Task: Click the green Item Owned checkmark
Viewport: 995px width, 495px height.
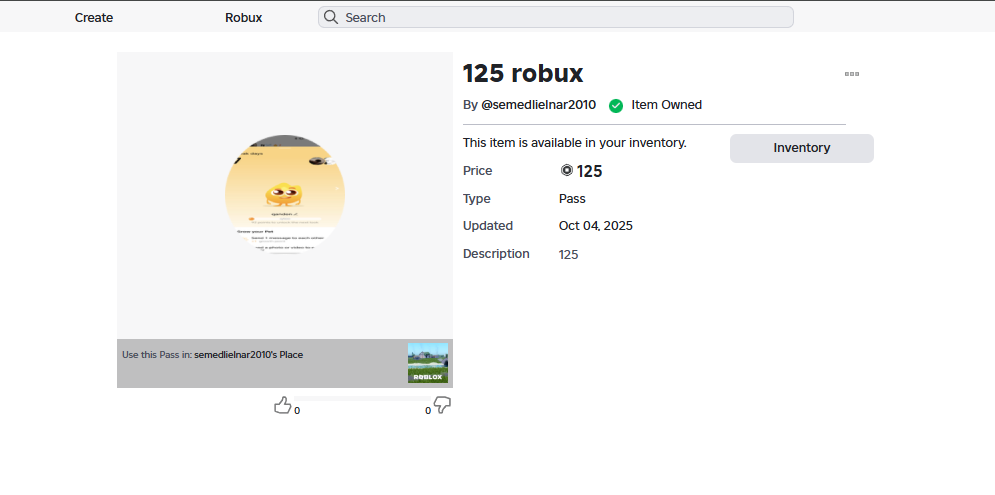Action: point(616,105)
